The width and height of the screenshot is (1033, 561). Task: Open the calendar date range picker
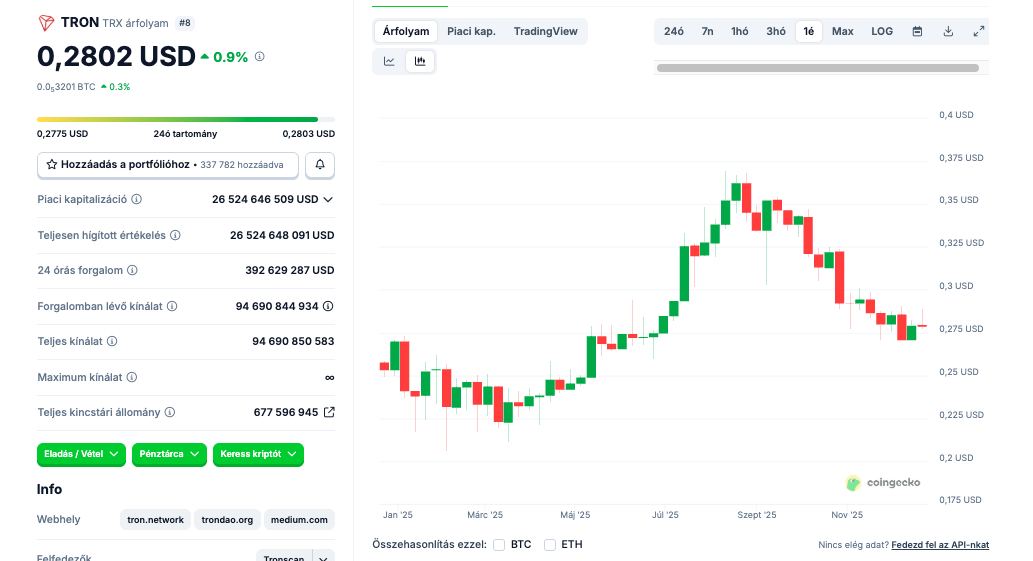tap(917, 31)
